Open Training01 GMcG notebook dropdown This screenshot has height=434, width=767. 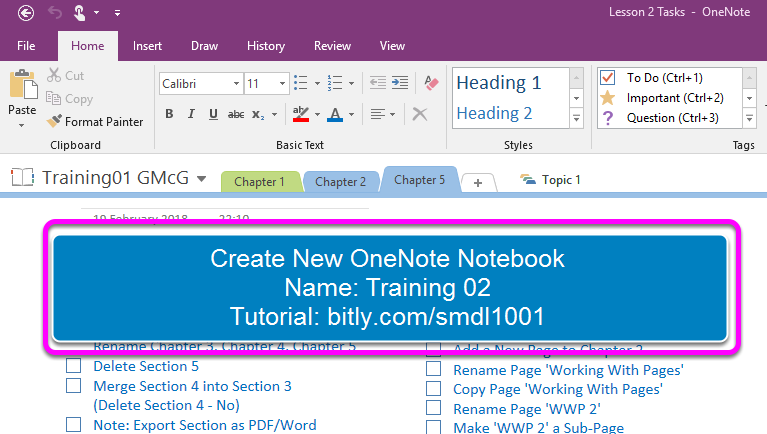[x=202, y=179]
